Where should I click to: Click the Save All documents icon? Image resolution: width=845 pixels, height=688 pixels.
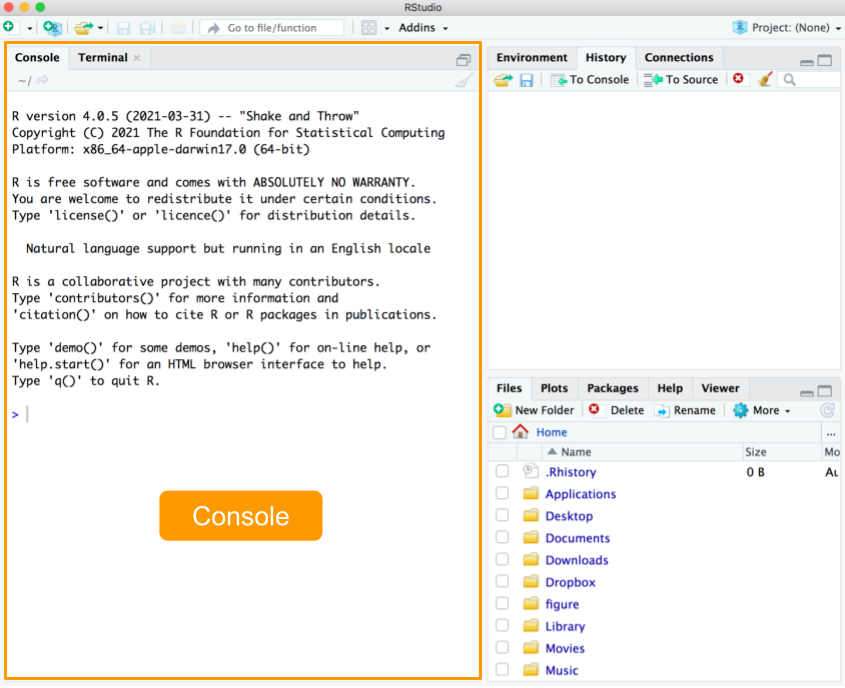[147, 28]
